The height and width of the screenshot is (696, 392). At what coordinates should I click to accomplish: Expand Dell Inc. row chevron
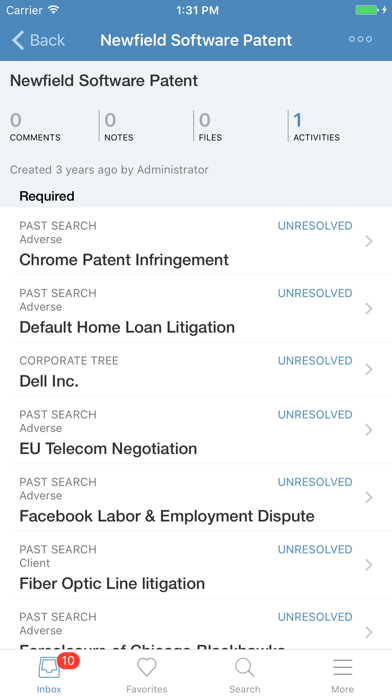pyautogui.click(x=368, y=369)
